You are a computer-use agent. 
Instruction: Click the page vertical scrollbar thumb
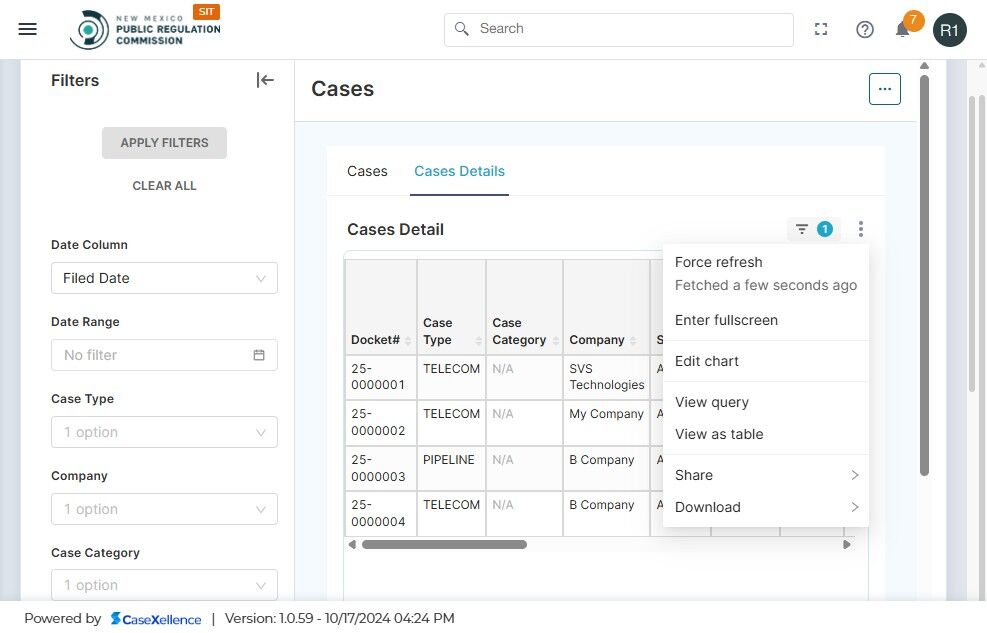pyautogui.click(x=924, y=275)
